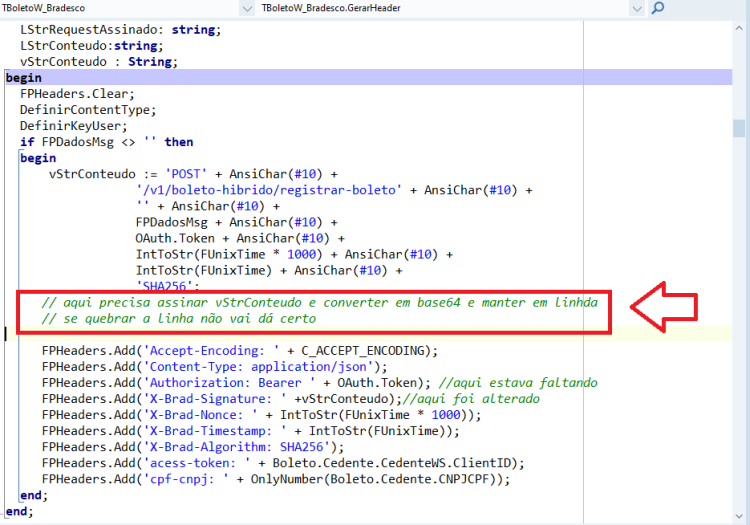
Task: Click the highlighted 'begin' line
Action: tap(368, 77)
